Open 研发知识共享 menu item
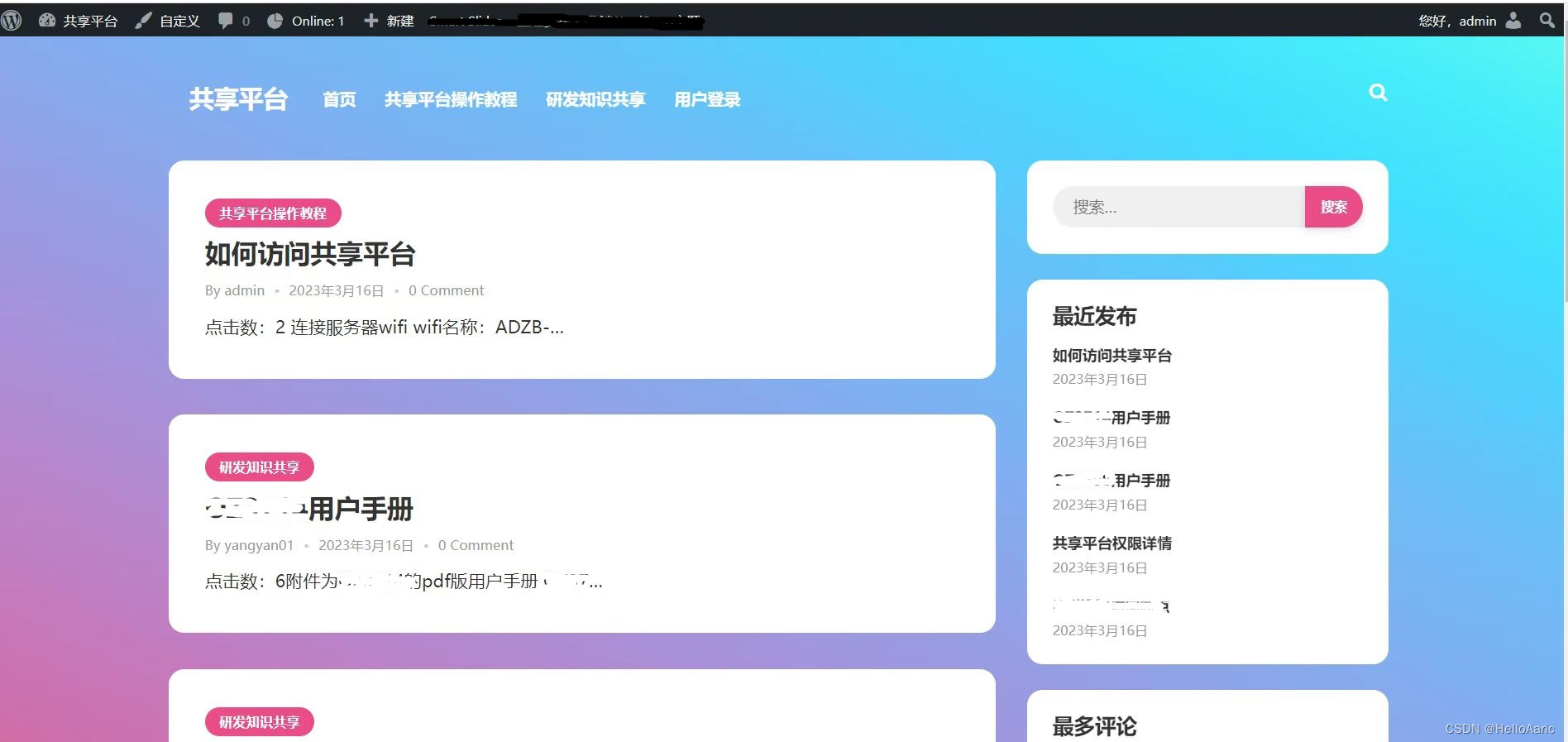Viewport: 1568px width, 742px height. 595,99
